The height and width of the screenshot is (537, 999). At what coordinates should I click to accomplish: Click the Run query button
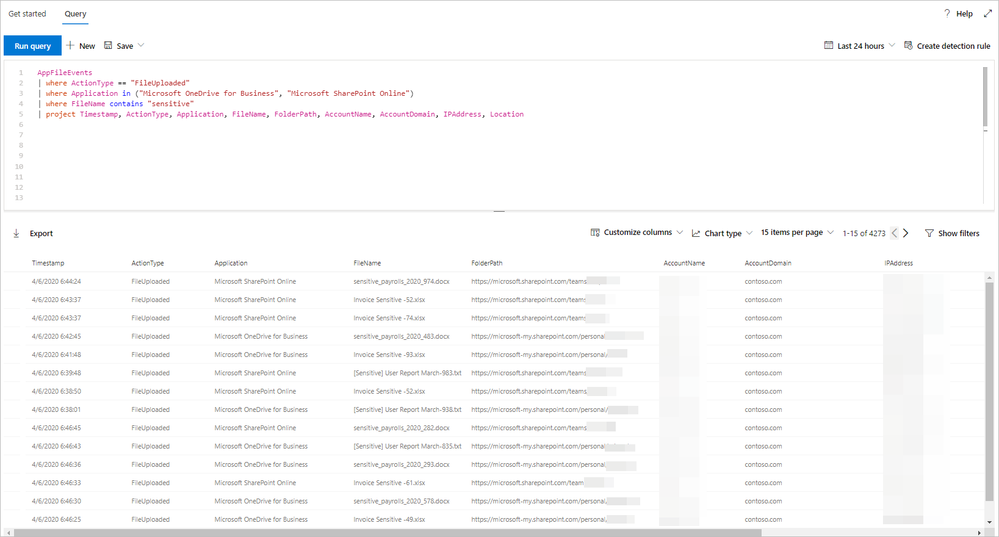32,46
